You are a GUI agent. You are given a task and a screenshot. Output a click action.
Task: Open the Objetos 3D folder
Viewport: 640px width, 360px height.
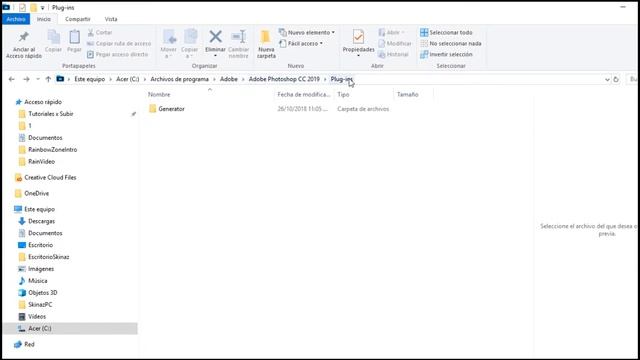tap(42, 293)
